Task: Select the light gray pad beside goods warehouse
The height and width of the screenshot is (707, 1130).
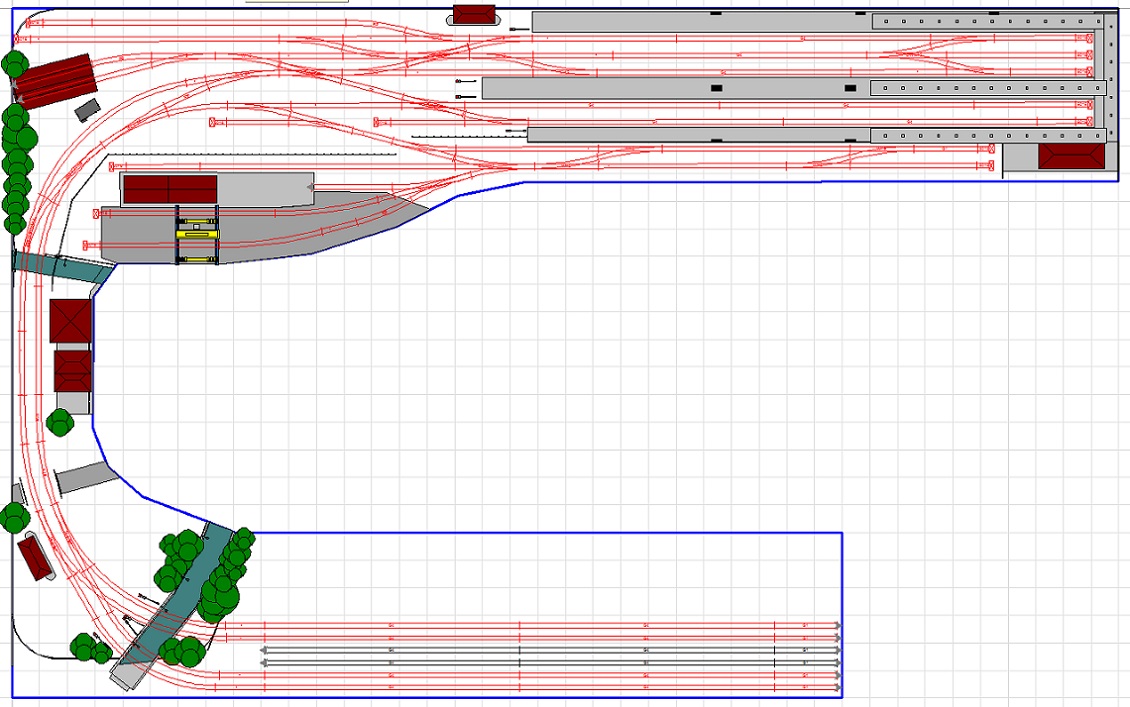Action: click(264, 187)
